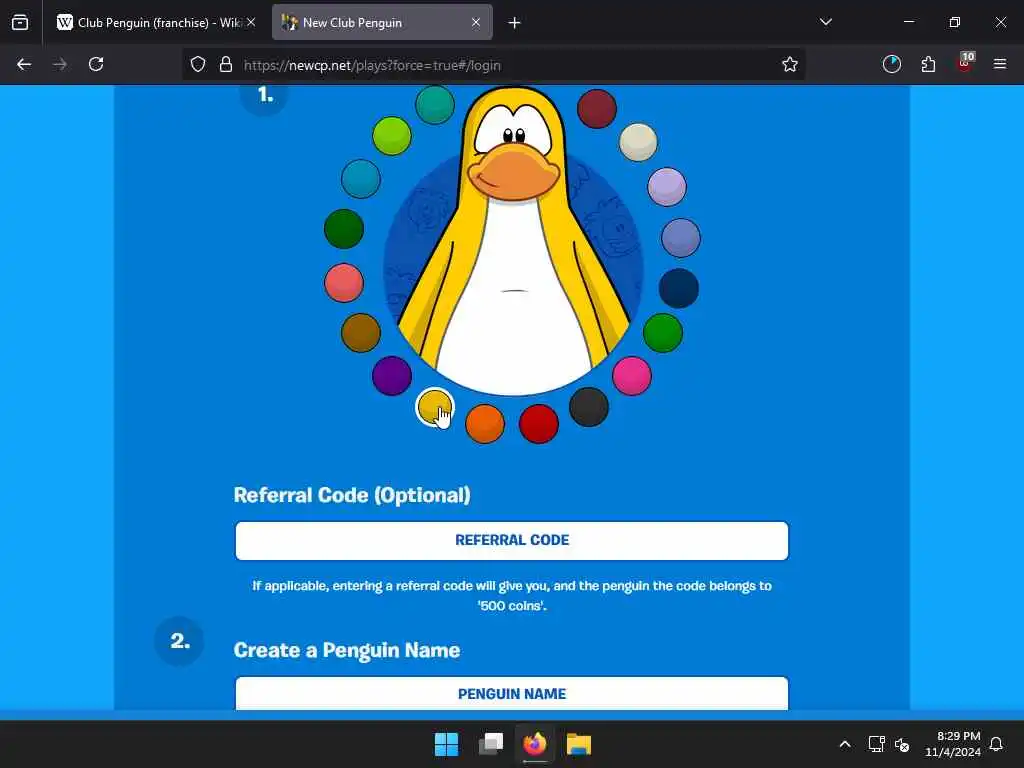Pick the periwinkle blue penguin color
Screen dimensions: 1024x768
tap(680, 238)
